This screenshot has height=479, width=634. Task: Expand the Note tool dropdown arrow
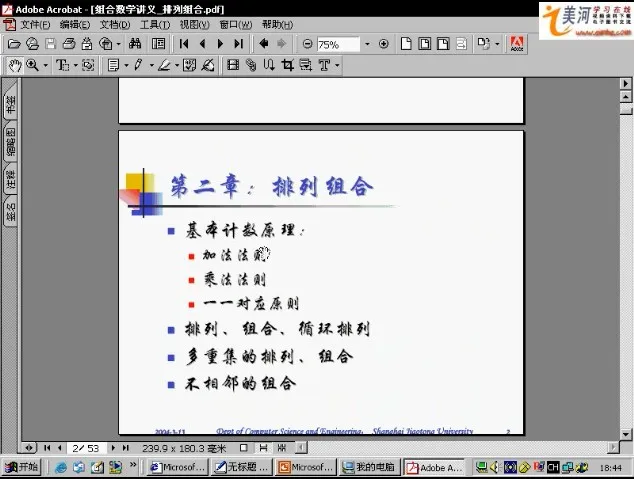[126, 65]
